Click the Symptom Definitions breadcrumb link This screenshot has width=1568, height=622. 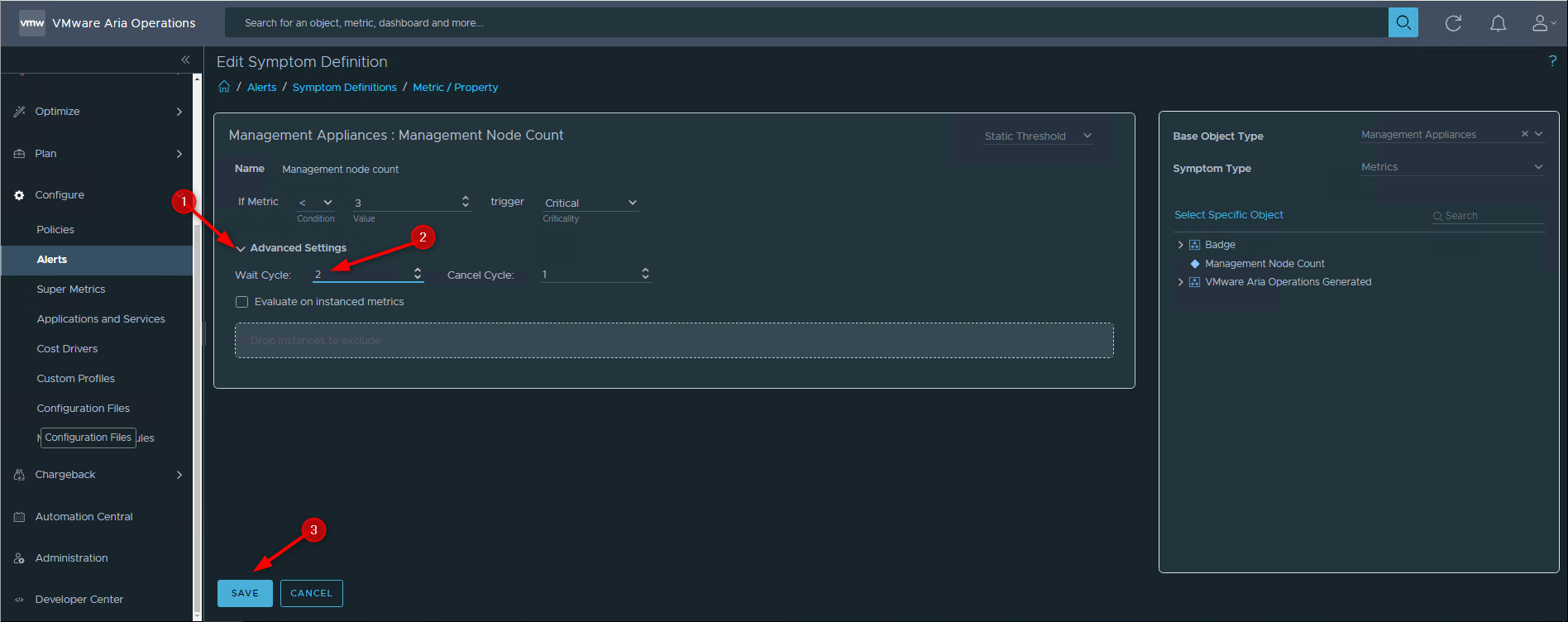click(344, 88)
